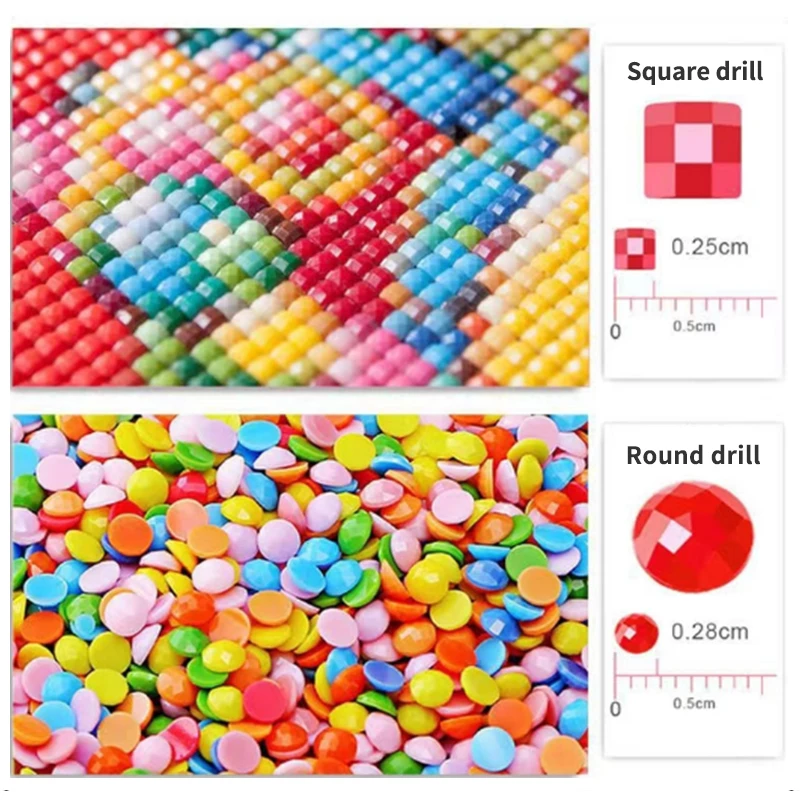Click the 0.5cm mark under the square drill ruler
This screenshot has width=800, height=800.
[x=694, y=326]
